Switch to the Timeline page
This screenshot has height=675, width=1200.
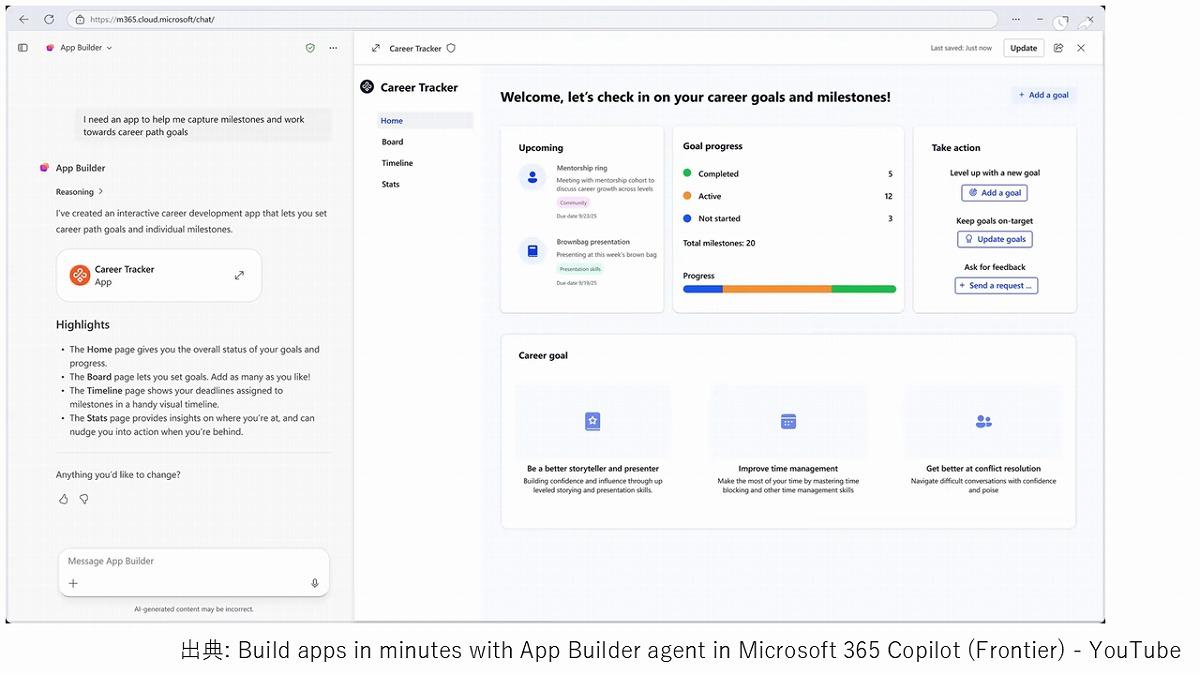coord(397,163)
